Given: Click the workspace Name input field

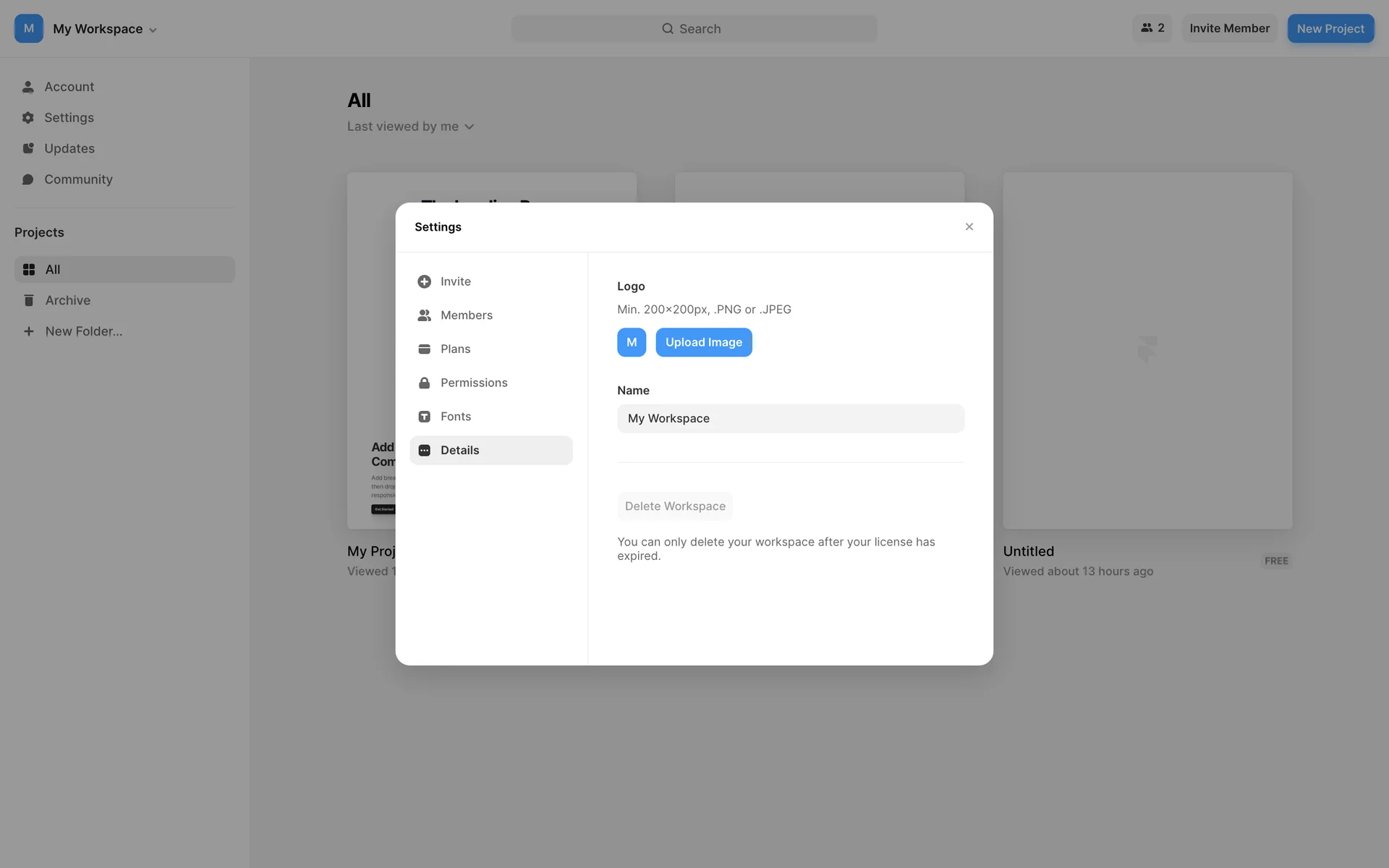Looking at the screenshot, I should pos(790,419).
